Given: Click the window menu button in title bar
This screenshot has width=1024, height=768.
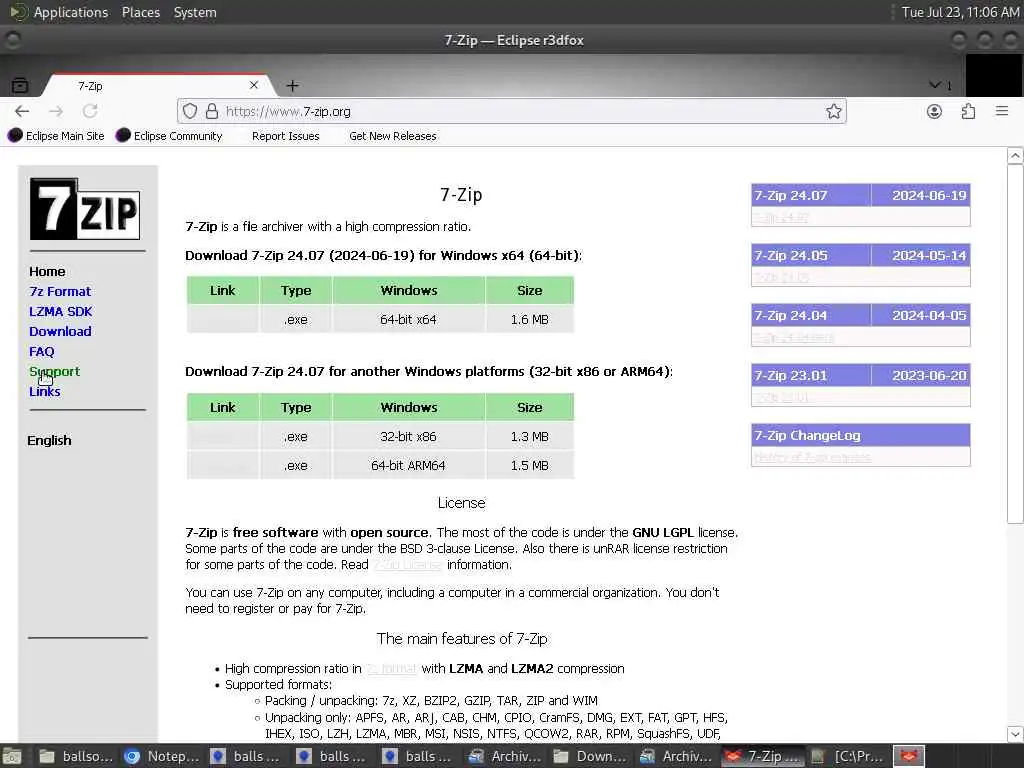Looking at the screenshot, I should point(12,40).
